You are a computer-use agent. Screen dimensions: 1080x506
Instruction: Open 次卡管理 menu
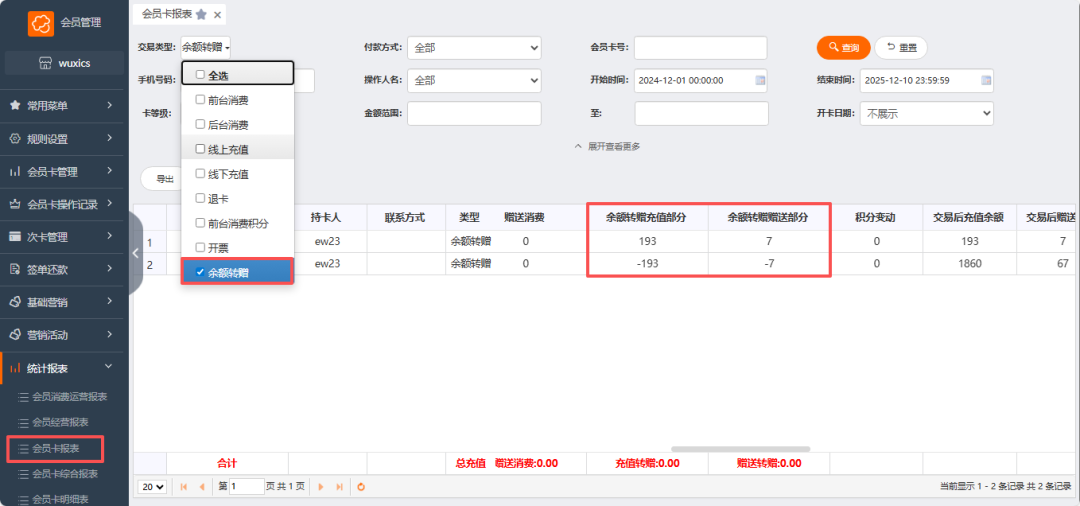[x=64, y=237]
